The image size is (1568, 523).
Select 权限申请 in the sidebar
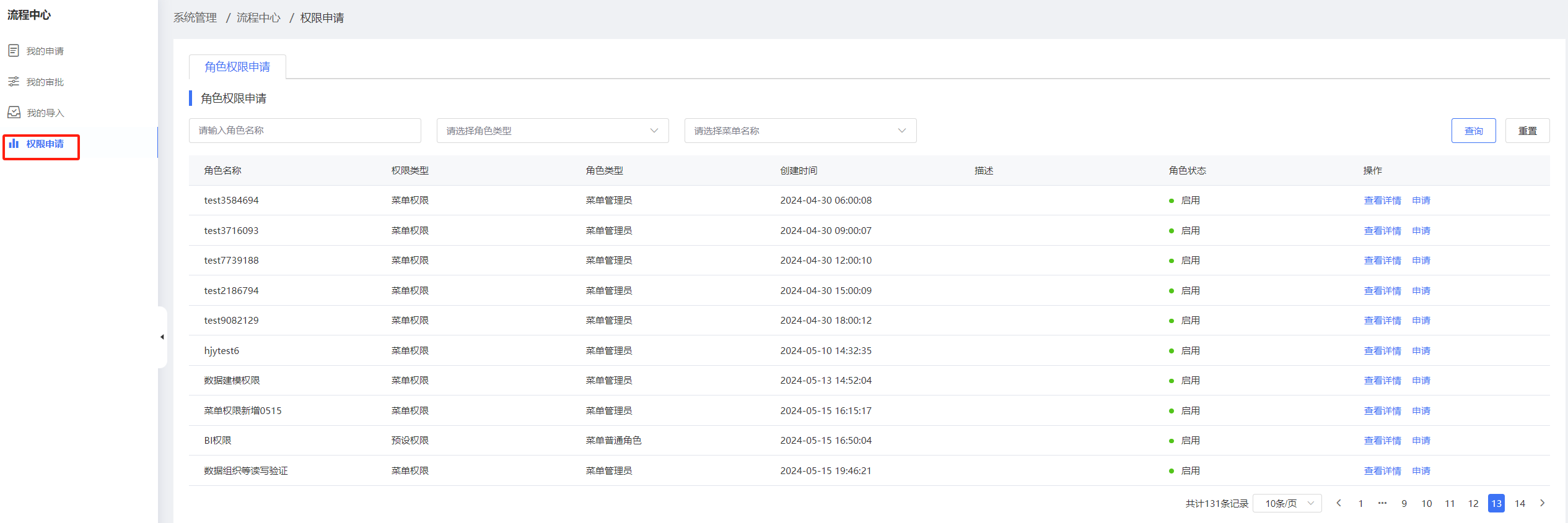tap(45, 144)
